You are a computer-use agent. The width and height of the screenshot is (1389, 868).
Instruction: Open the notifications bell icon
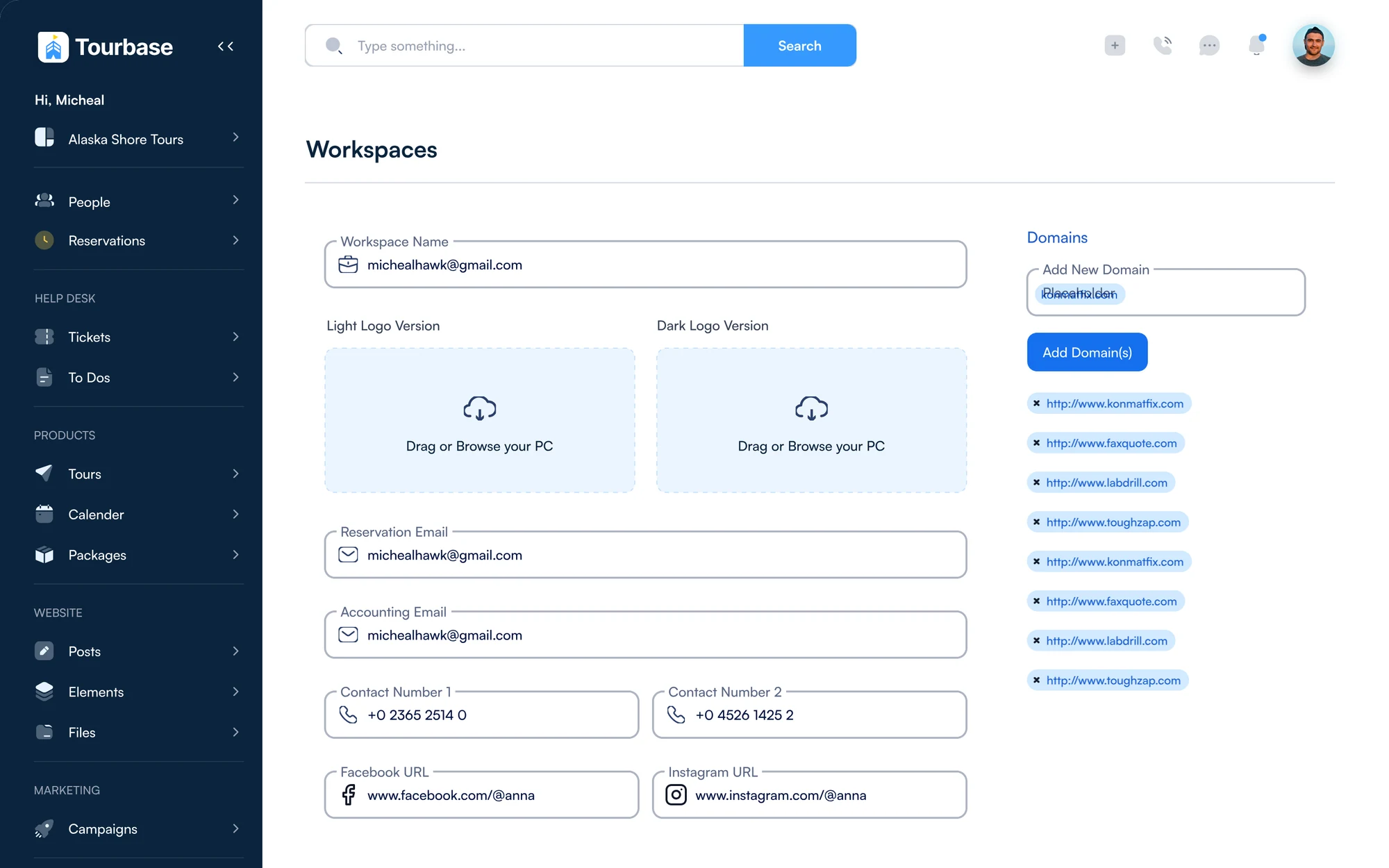[1256, 45]
